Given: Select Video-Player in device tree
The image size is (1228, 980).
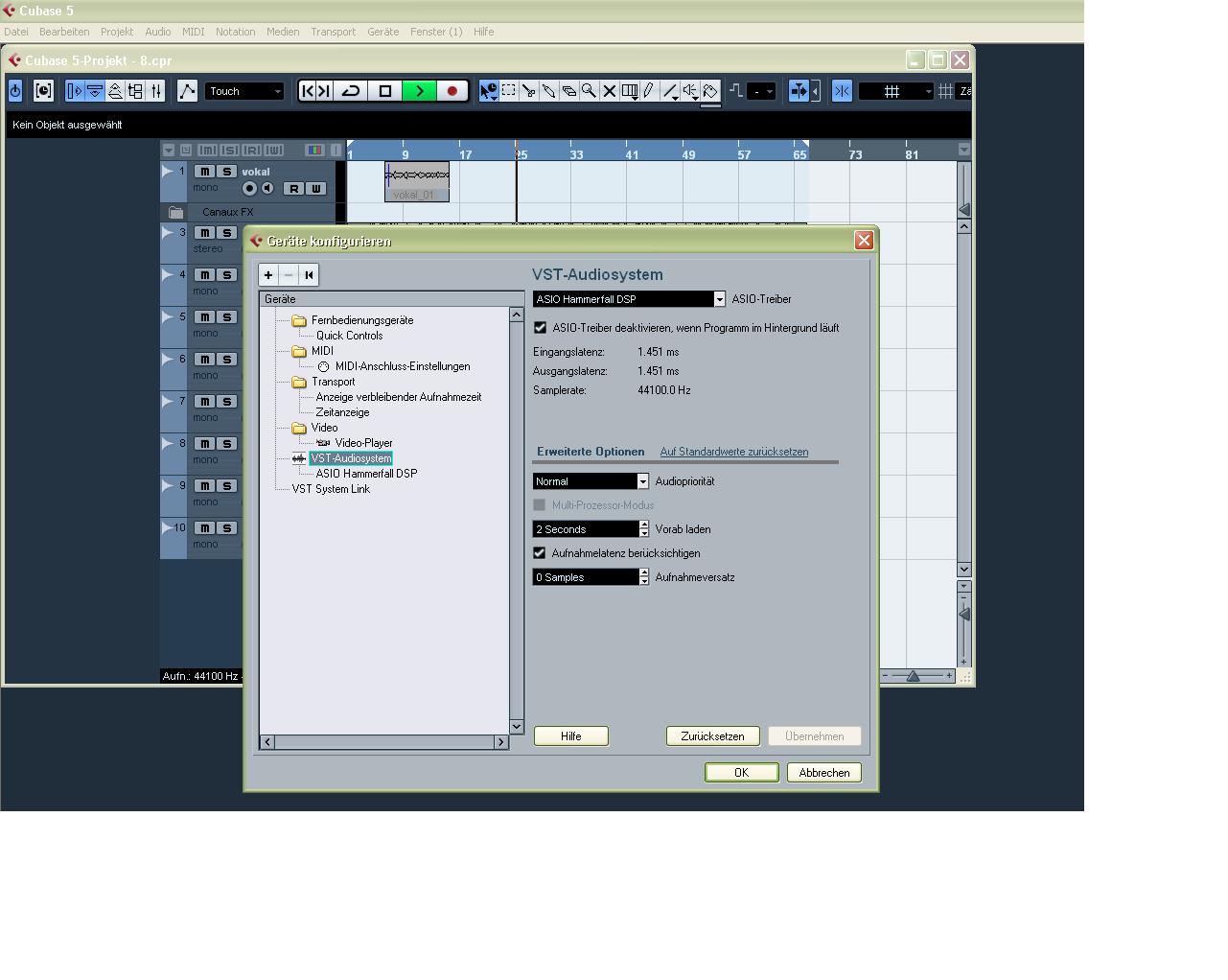Looking at the screenshot, I should [x=363, y=443].
